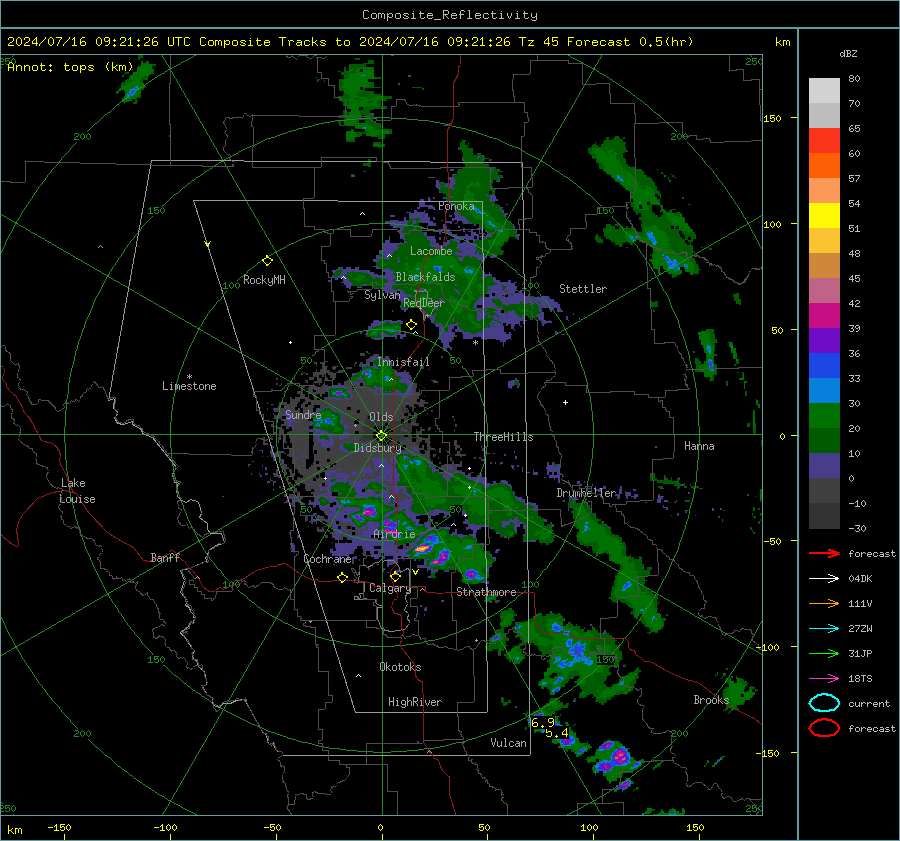Image resolution: width=900 pixels, height=841 pixels.
Task: Click the 5.4 storm top annotation
Action: pos(557,733)
